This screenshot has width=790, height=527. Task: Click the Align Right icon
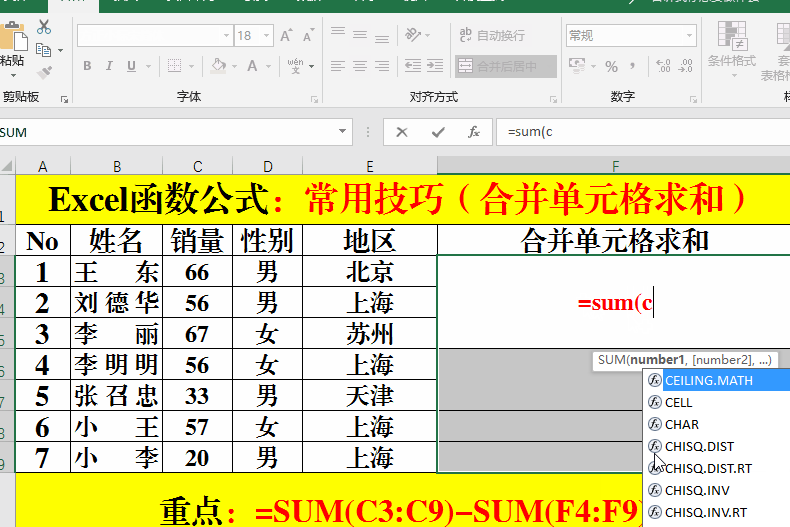point(382,66)
